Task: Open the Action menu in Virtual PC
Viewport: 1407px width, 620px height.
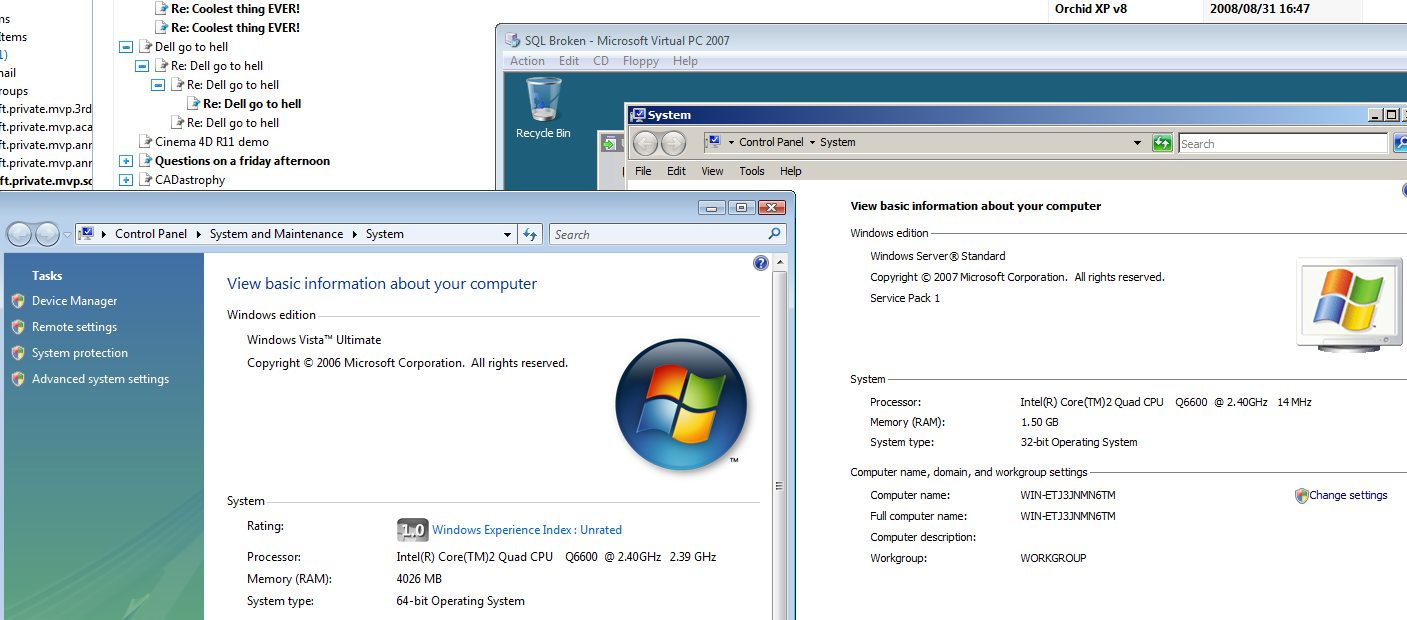Action: pos(527,61)
